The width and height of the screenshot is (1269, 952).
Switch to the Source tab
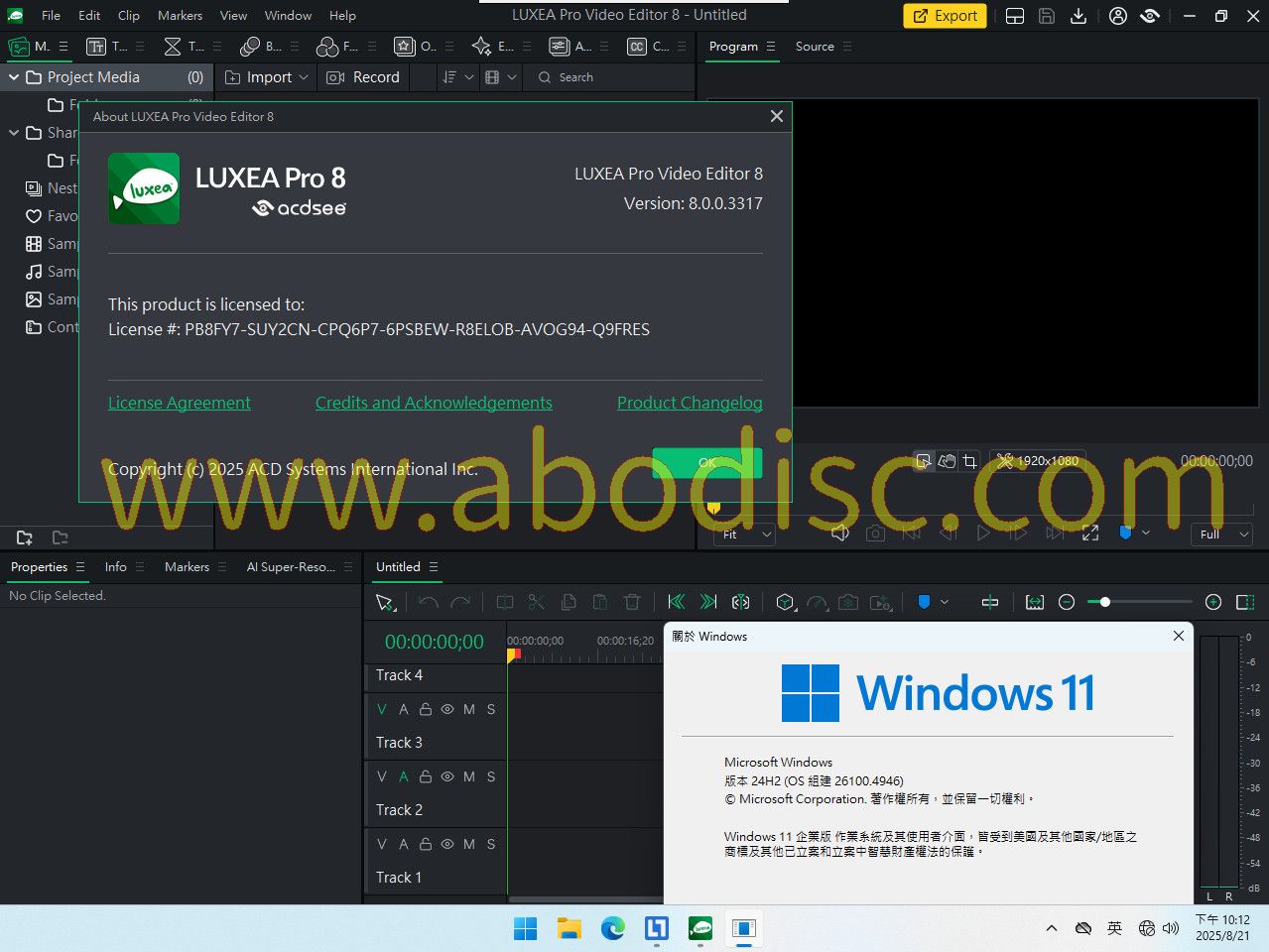click(x=815, y=47)
